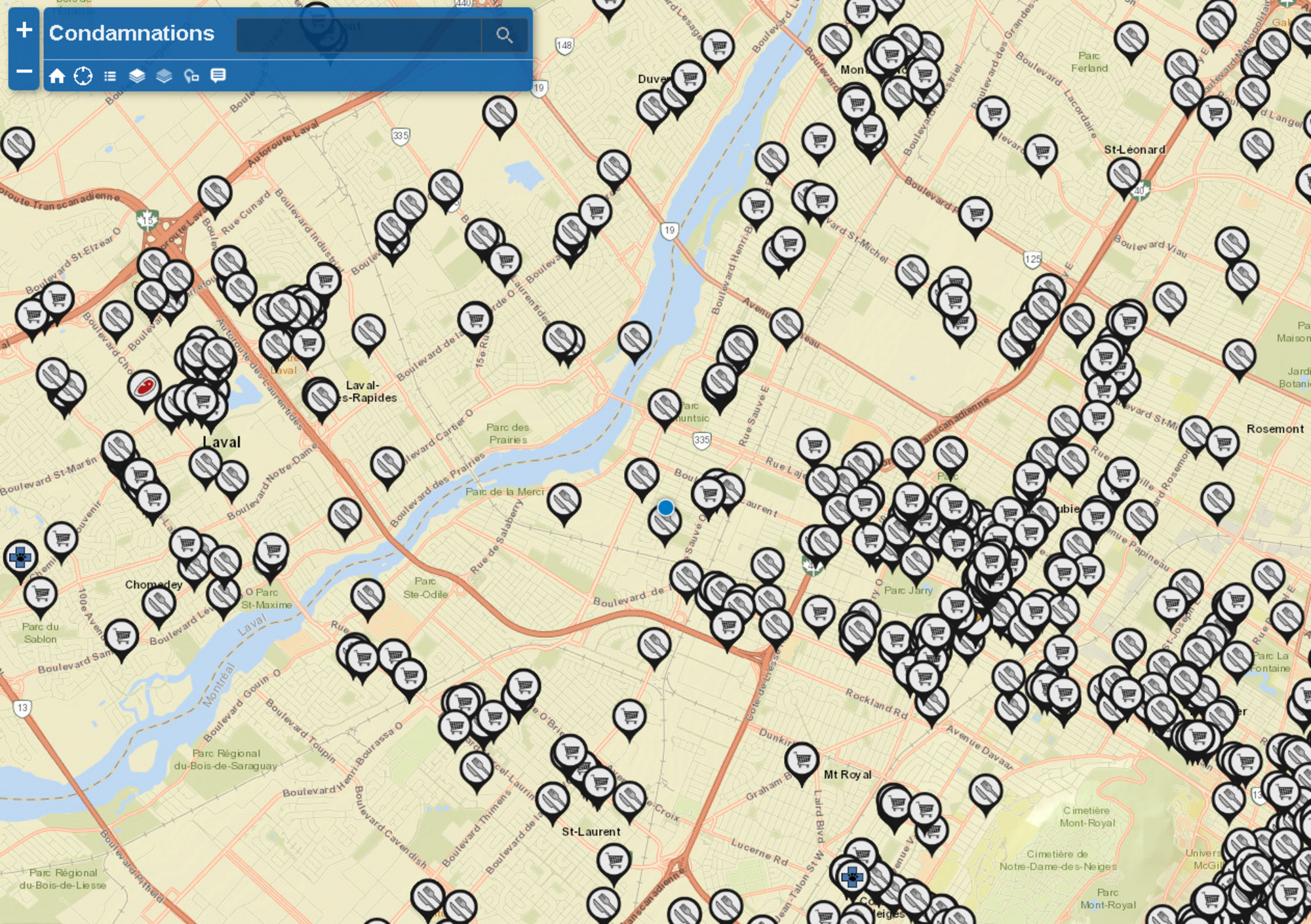Viewport: 1311px width, 924px height.
Task: Open the legend list icon
Action: point(110,76)
